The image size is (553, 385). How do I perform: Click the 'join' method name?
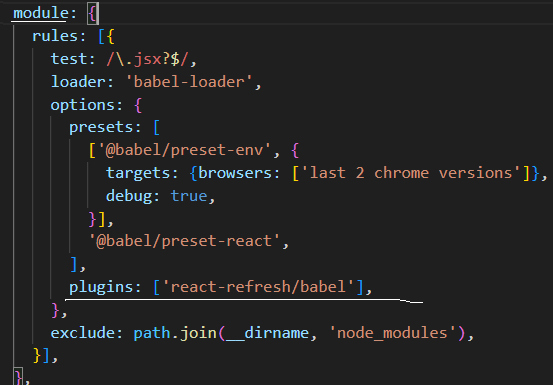point(198,333)
